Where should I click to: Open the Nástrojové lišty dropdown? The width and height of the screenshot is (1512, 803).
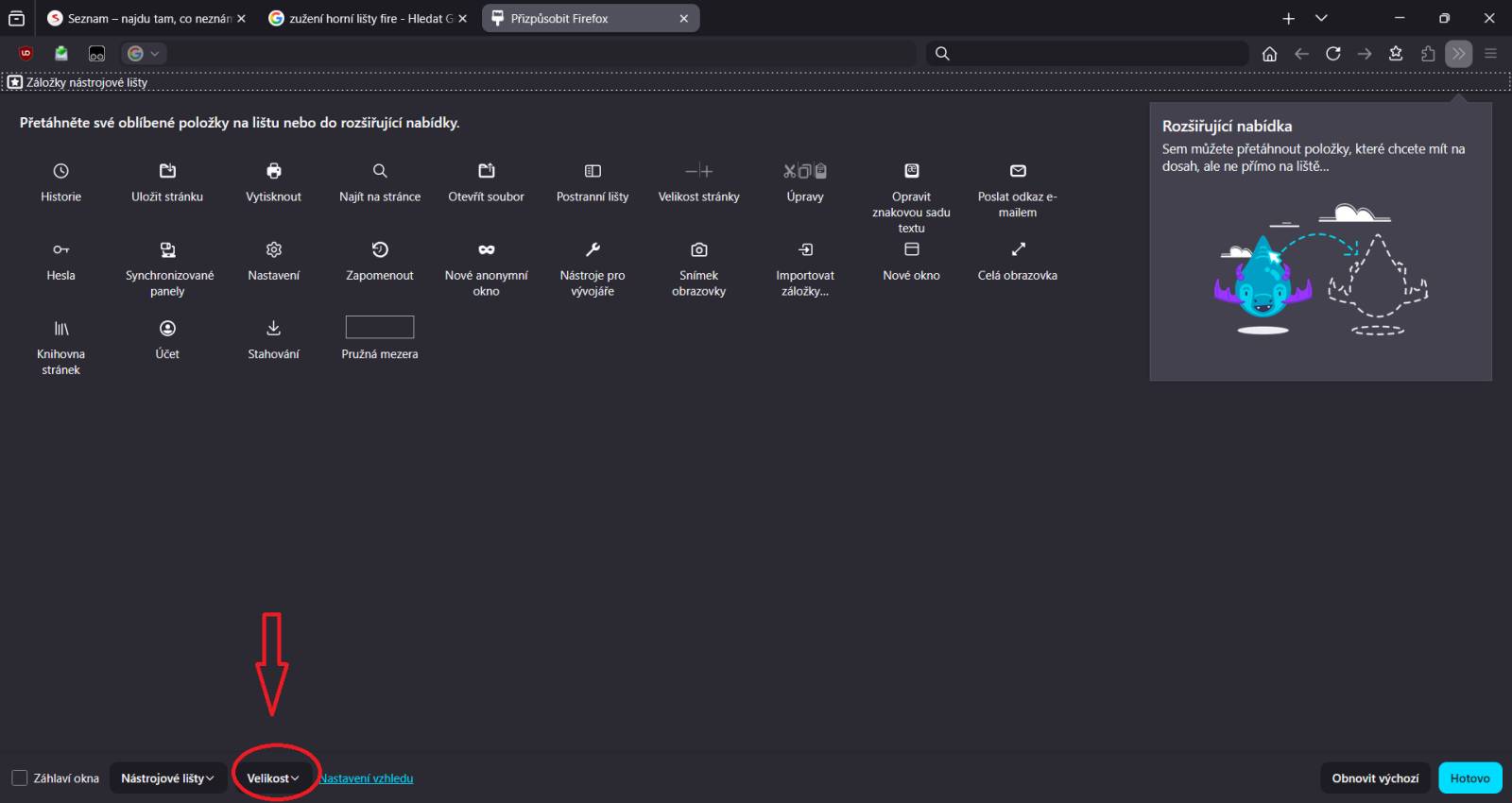tap(167, 778)
